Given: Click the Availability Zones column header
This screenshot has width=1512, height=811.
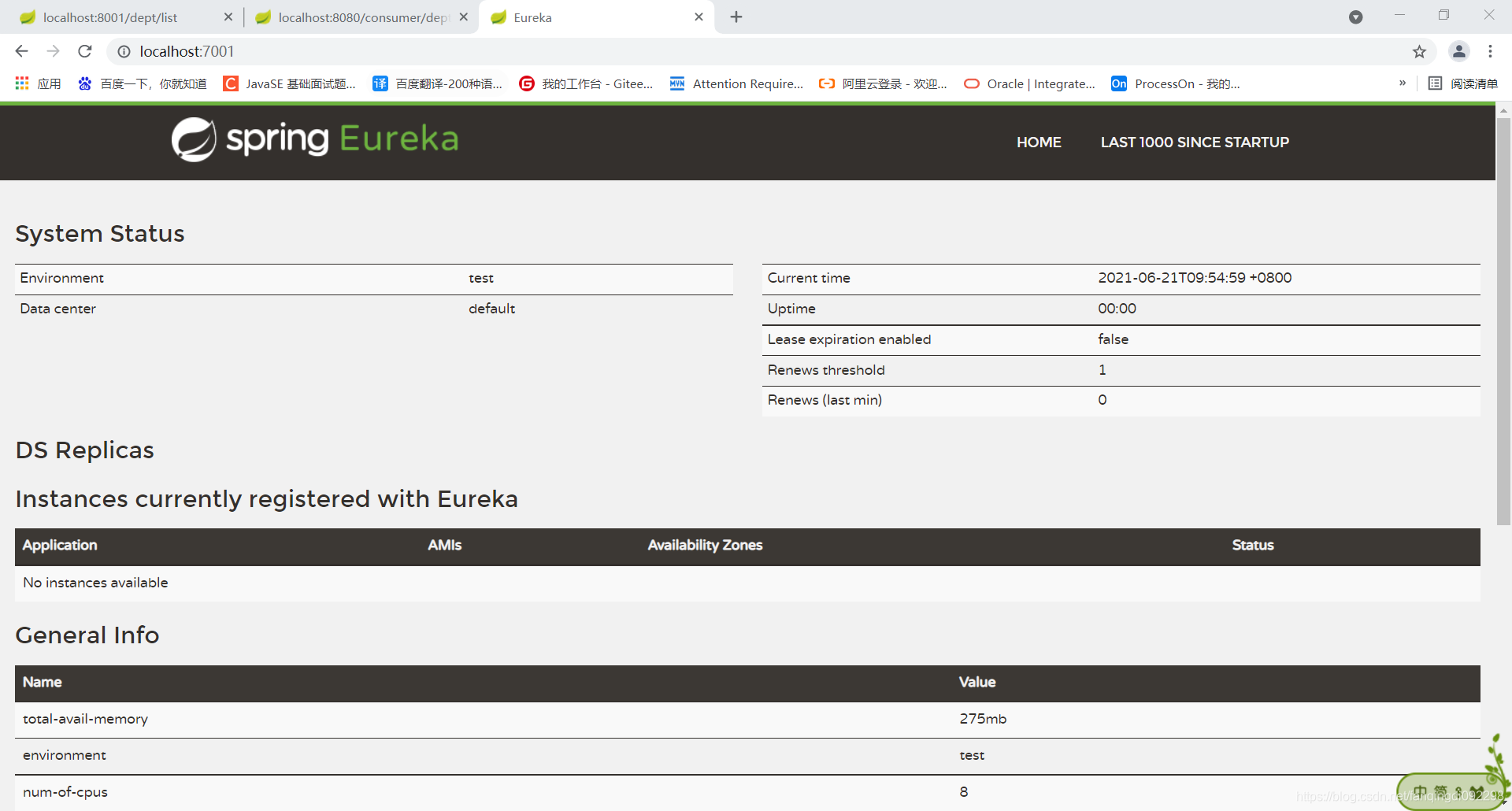Looking at the screenshot, I should [705, 545].
